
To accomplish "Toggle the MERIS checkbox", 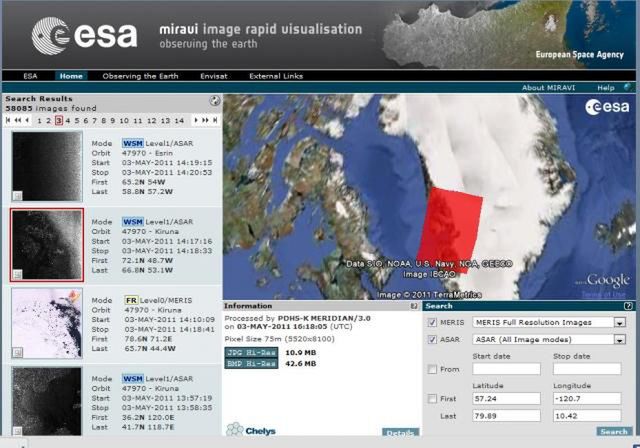I will pyautogui.click(x=432, y=322).
